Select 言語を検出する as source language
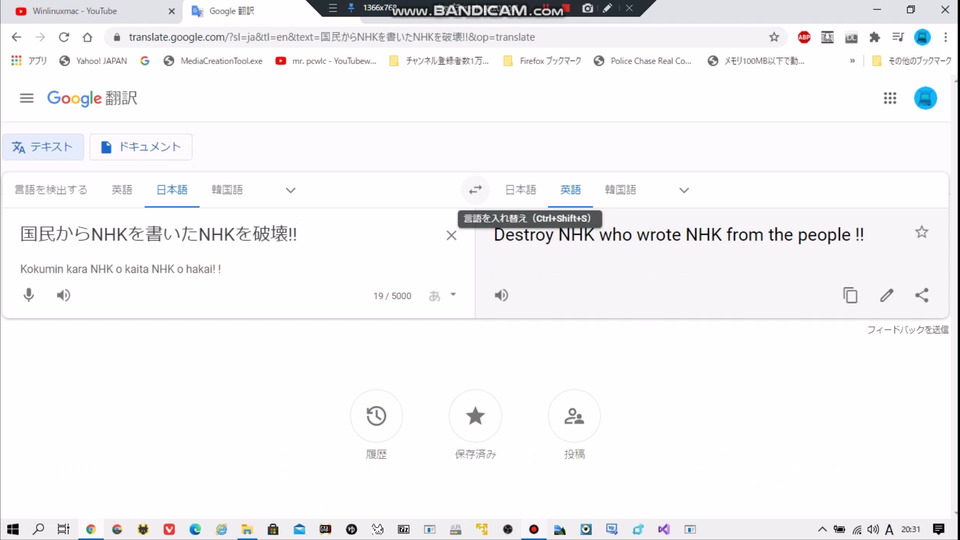The width and height of the screenshot is (960, 540). [x=51, y=190]
